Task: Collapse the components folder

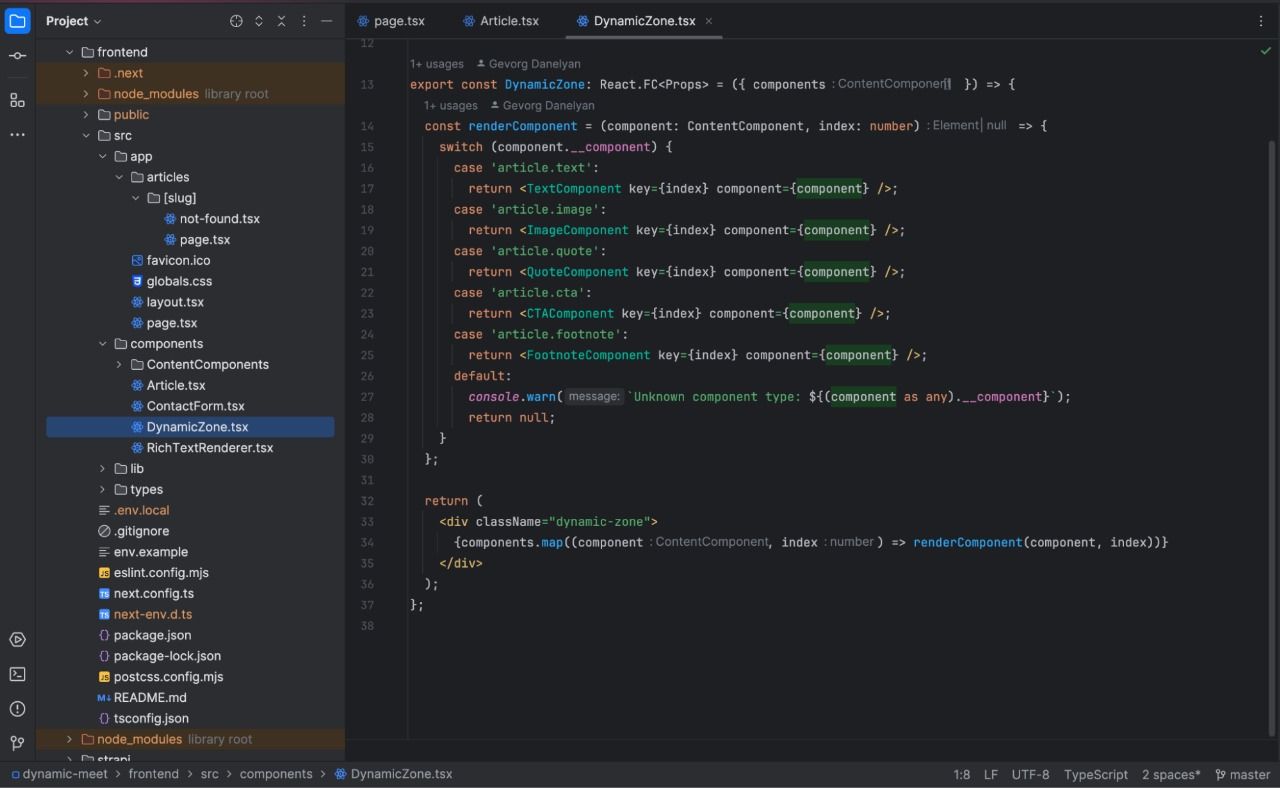Action: coord(103,344)
